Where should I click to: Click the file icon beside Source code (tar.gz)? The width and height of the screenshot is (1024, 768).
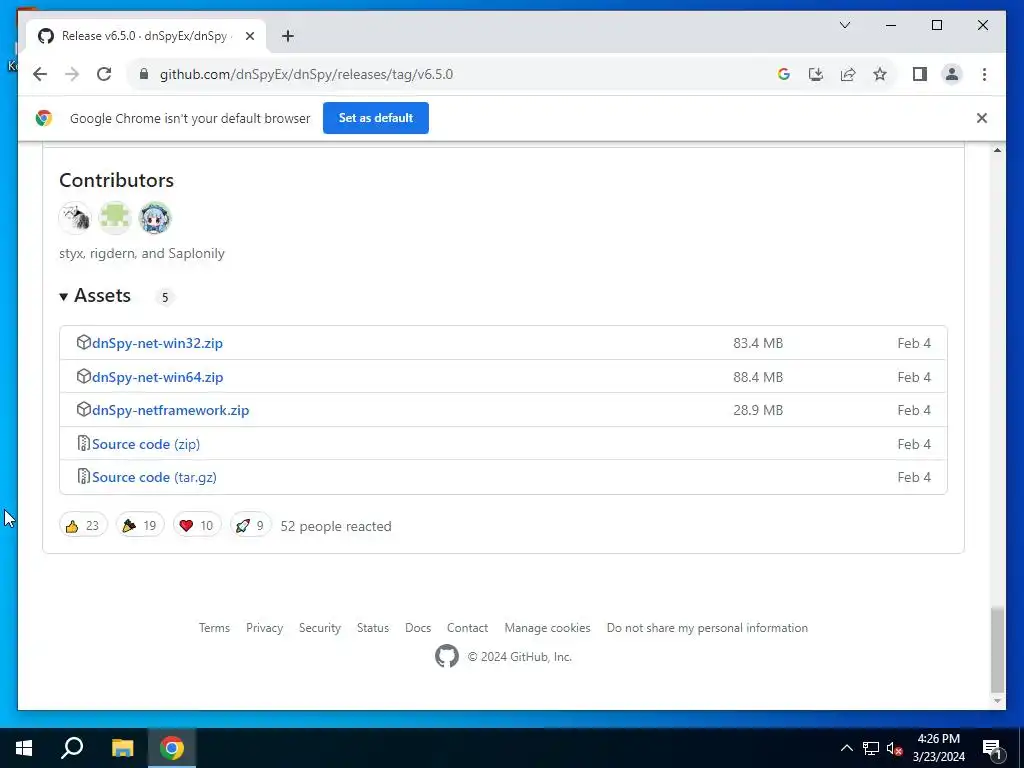point(84,477)
